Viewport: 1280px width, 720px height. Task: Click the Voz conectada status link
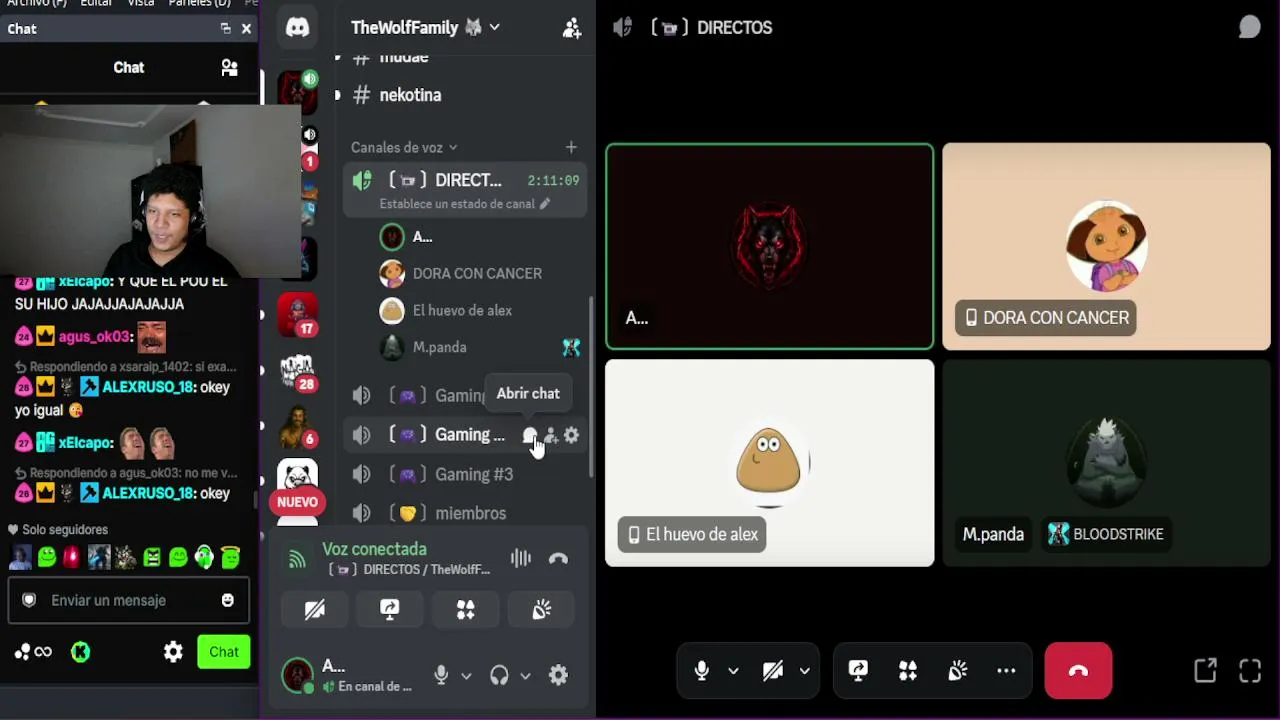click(374, 549)
